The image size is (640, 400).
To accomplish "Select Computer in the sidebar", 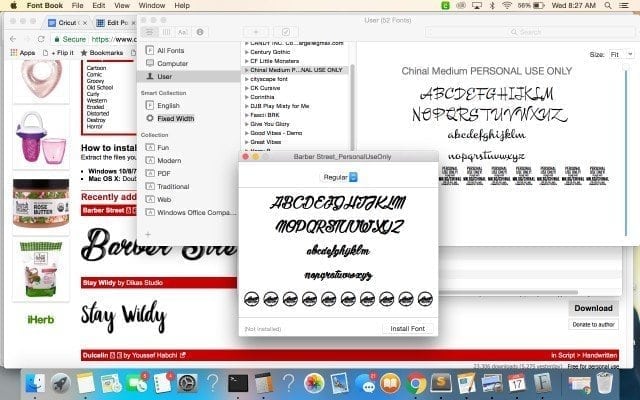I will [172, 63].
